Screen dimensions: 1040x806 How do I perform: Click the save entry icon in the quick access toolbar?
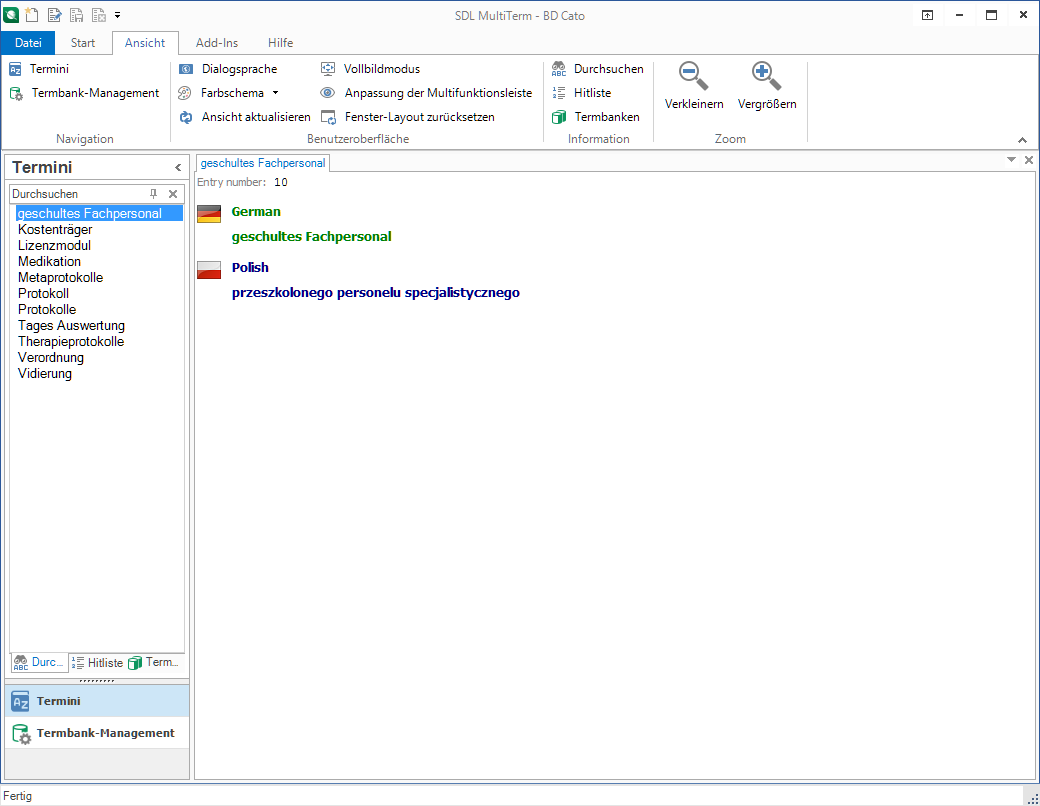point(76,15)
